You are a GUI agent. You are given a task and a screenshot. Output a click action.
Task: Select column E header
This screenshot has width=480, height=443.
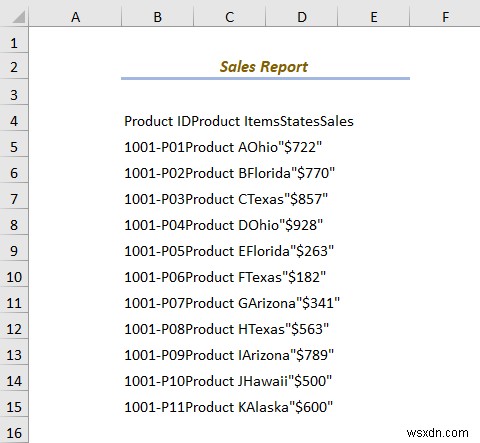374,17
